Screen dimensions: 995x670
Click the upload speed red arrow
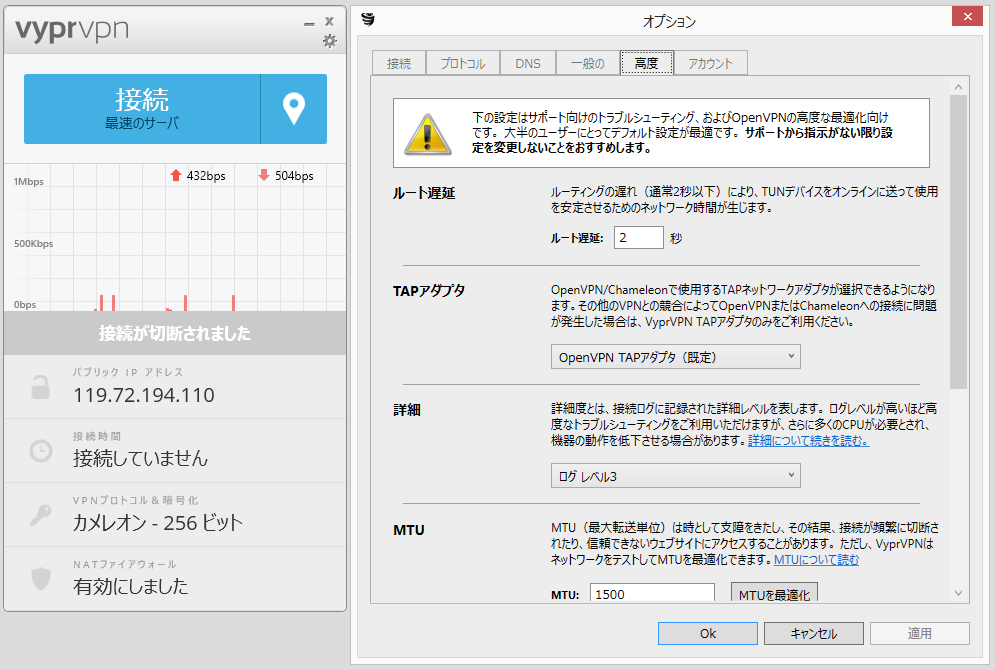coord(176,175)
